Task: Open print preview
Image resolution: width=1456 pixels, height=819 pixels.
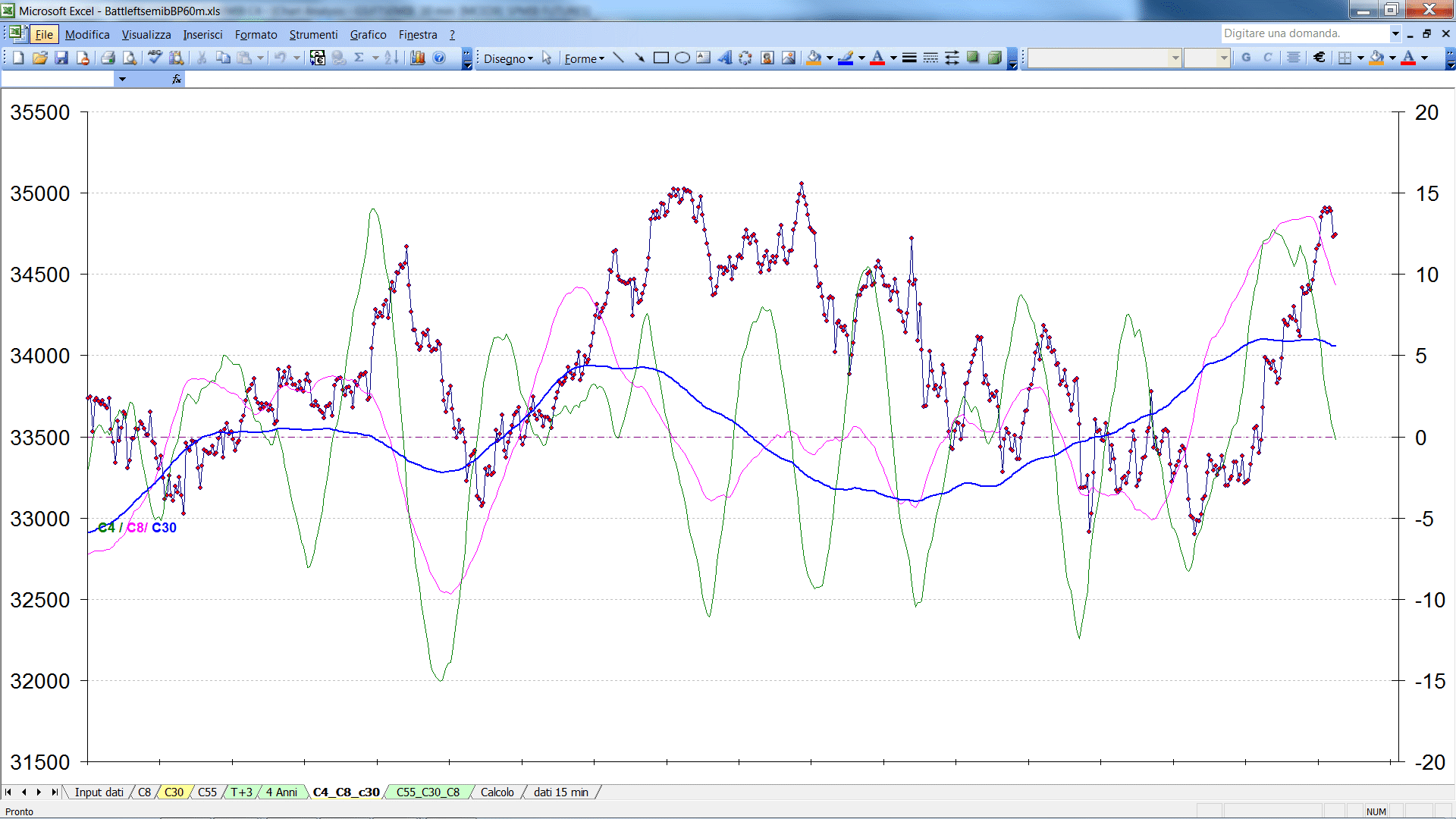Action: (x=130, y=58)
